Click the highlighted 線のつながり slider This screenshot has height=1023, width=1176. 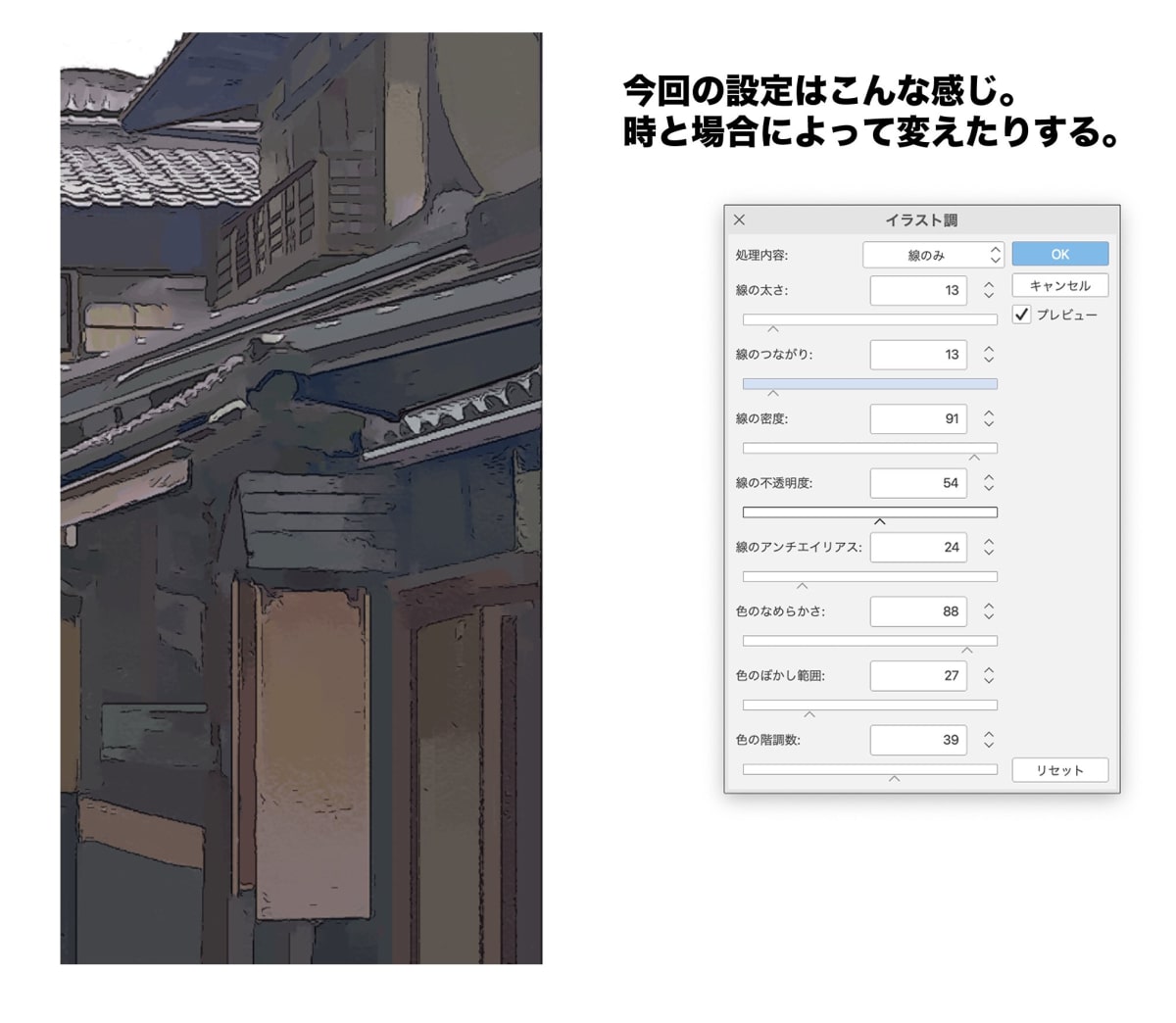[x=870, y=384]
